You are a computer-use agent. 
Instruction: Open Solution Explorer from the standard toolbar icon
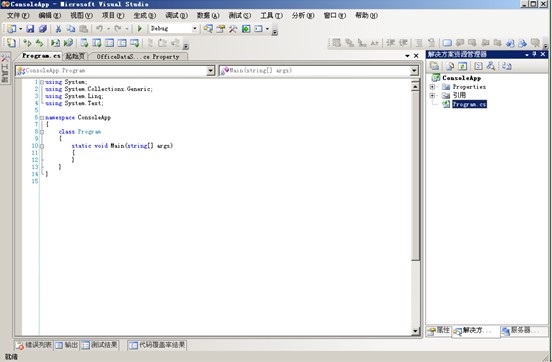208,29
